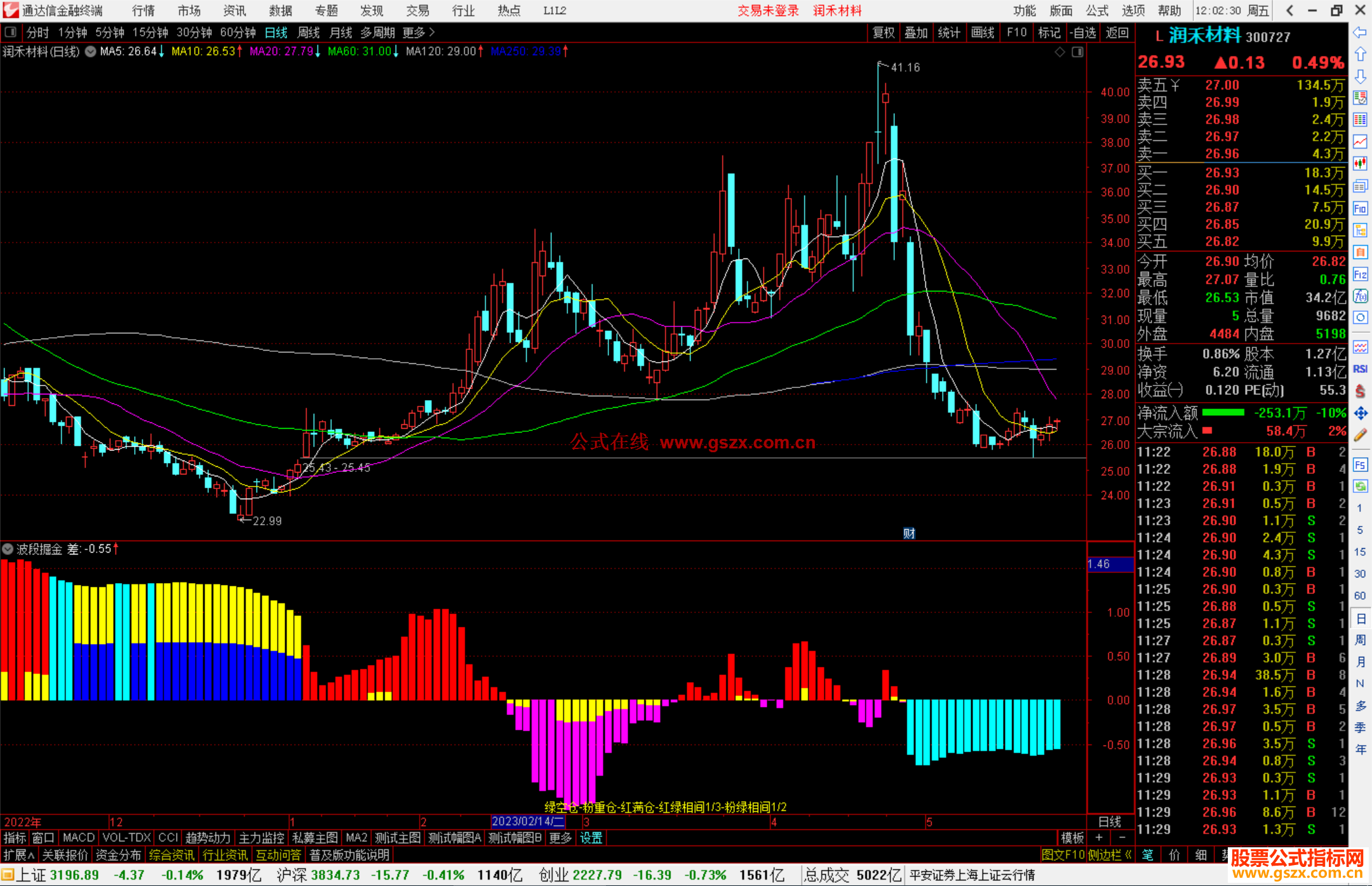Toggle the panel icon left of 分时
The height and width of the screenshot is (886, 1372).
pyautogui.click(x=11, y=32)
